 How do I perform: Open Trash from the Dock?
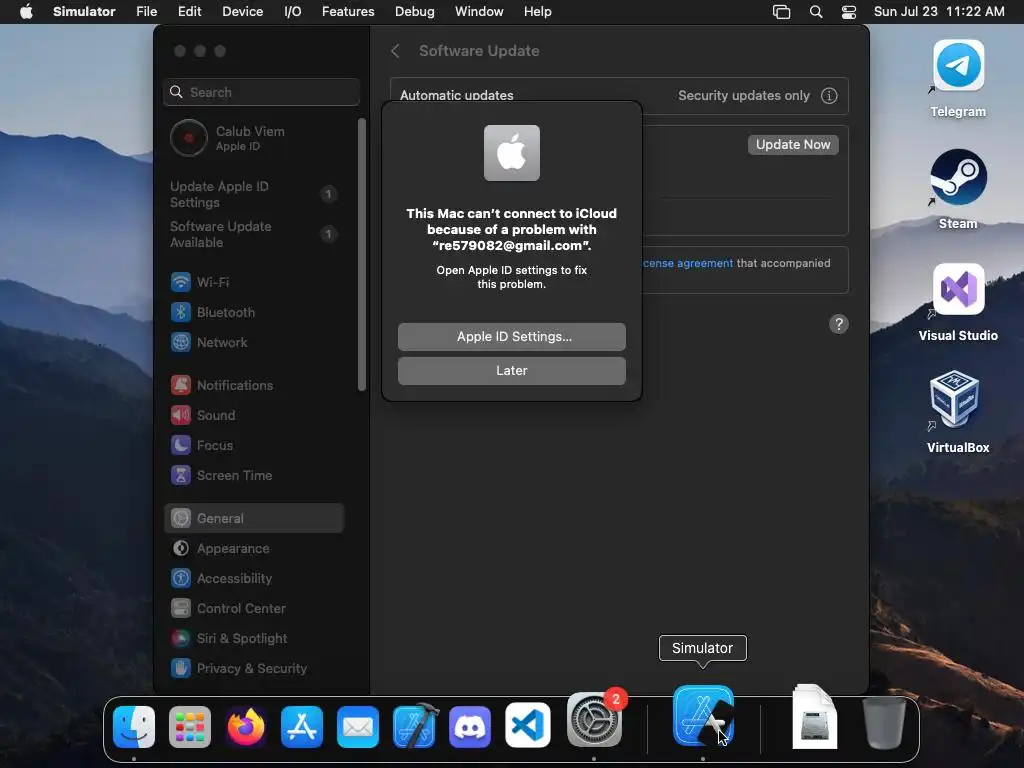click(x=885, y=723)
